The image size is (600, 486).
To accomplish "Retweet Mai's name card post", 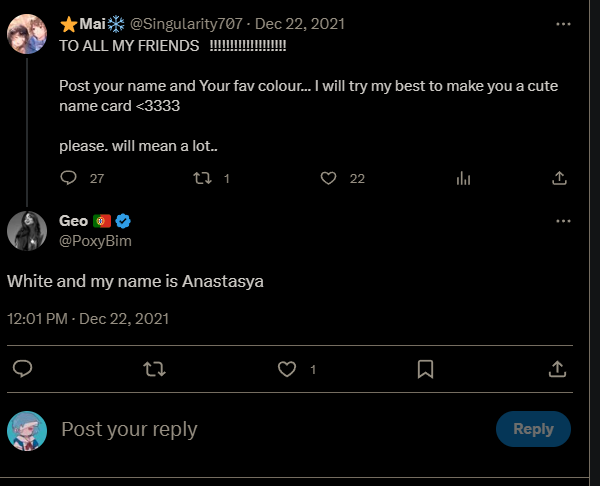I will [202, 178].
